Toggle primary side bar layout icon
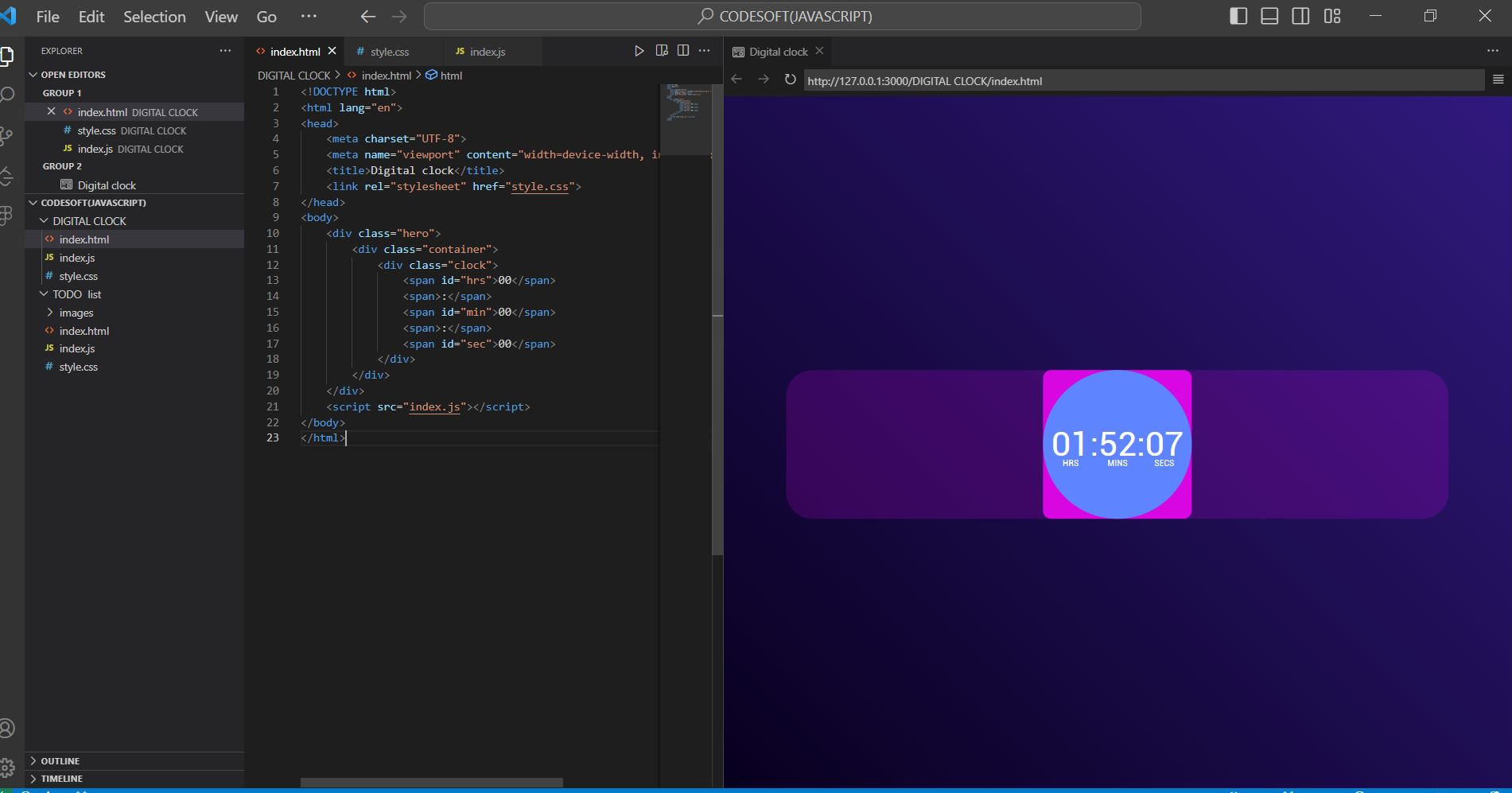 tap(1238, 16)
